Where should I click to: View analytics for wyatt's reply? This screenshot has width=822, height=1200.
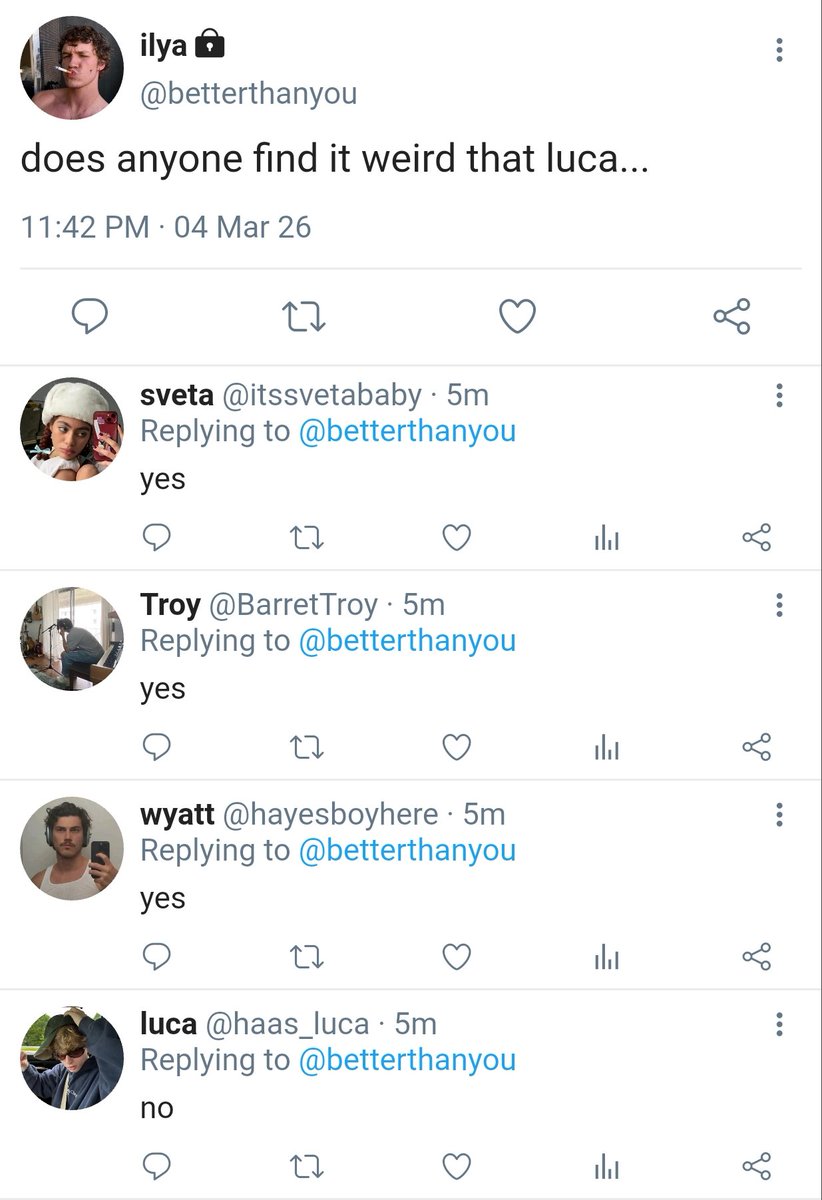tap(607, 957)
